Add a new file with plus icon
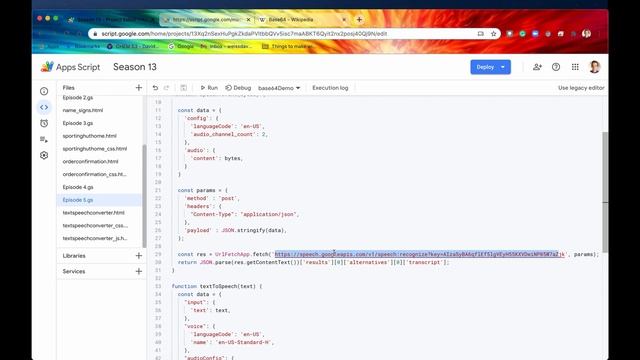 (139, 88)
